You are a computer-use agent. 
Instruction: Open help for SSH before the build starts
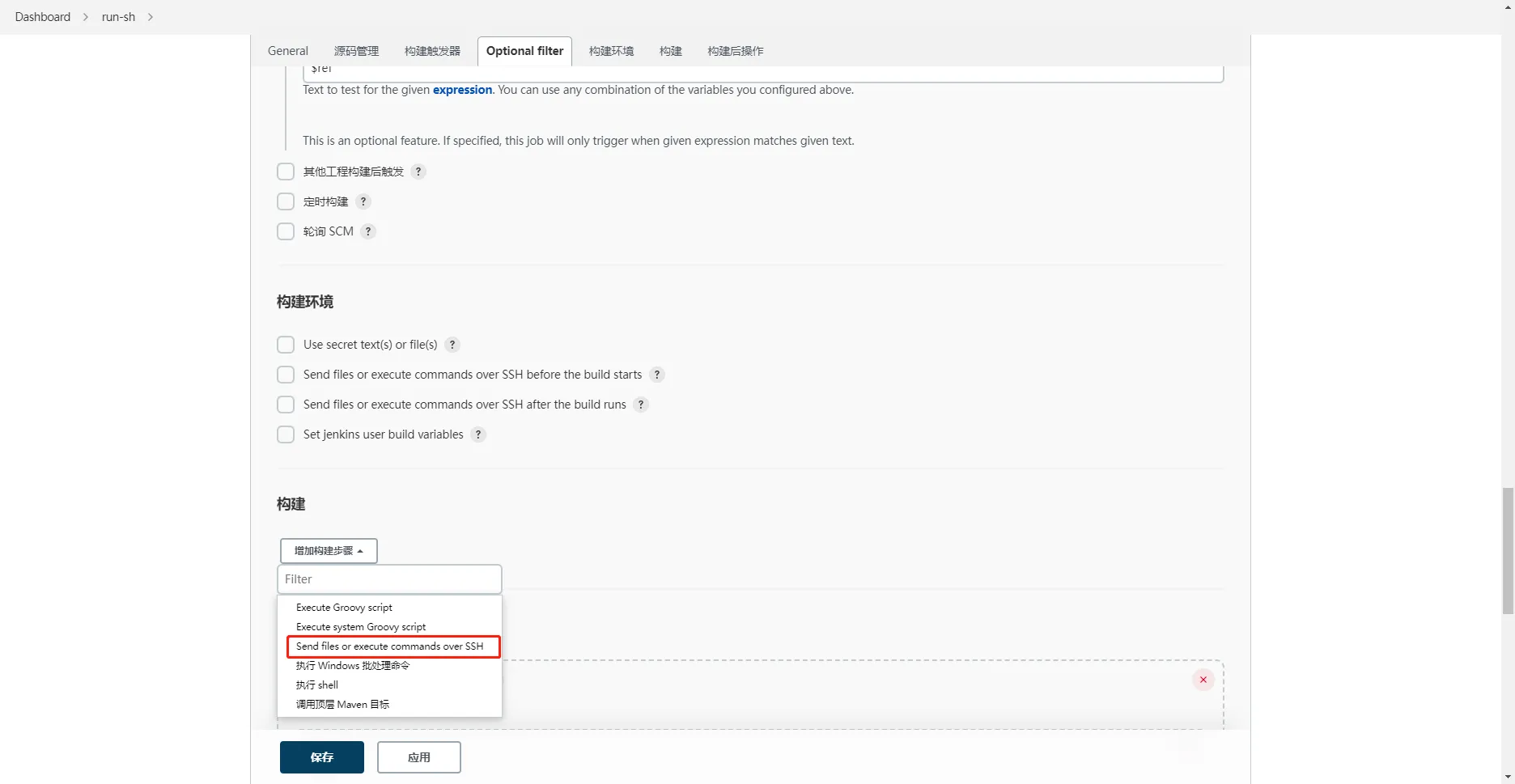click(x=657, y=375)
